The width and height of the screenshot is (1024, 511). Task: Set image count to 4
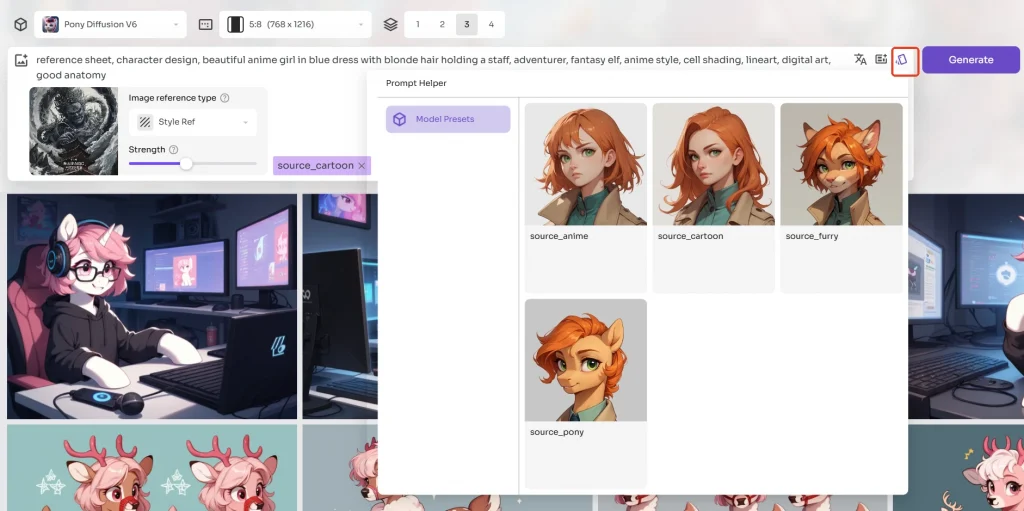coord(491,24)
